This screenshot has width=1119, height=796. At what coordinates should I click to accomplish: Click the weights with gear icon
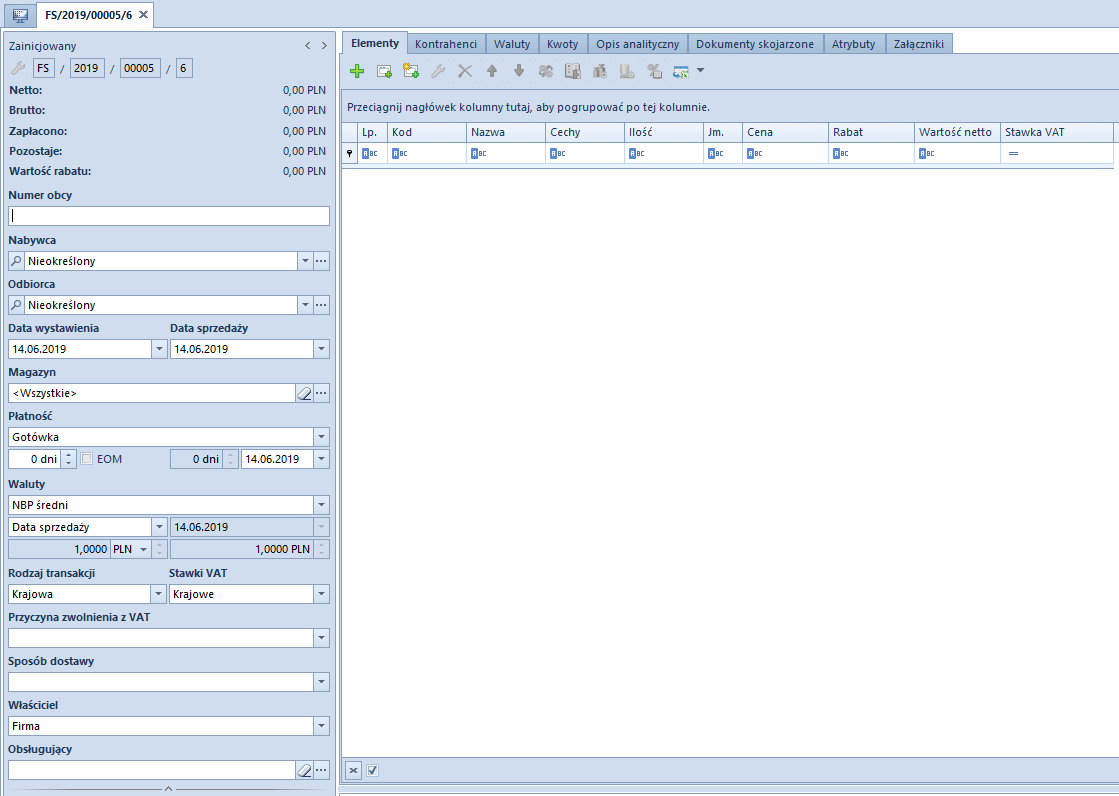[x=600, y=71]
